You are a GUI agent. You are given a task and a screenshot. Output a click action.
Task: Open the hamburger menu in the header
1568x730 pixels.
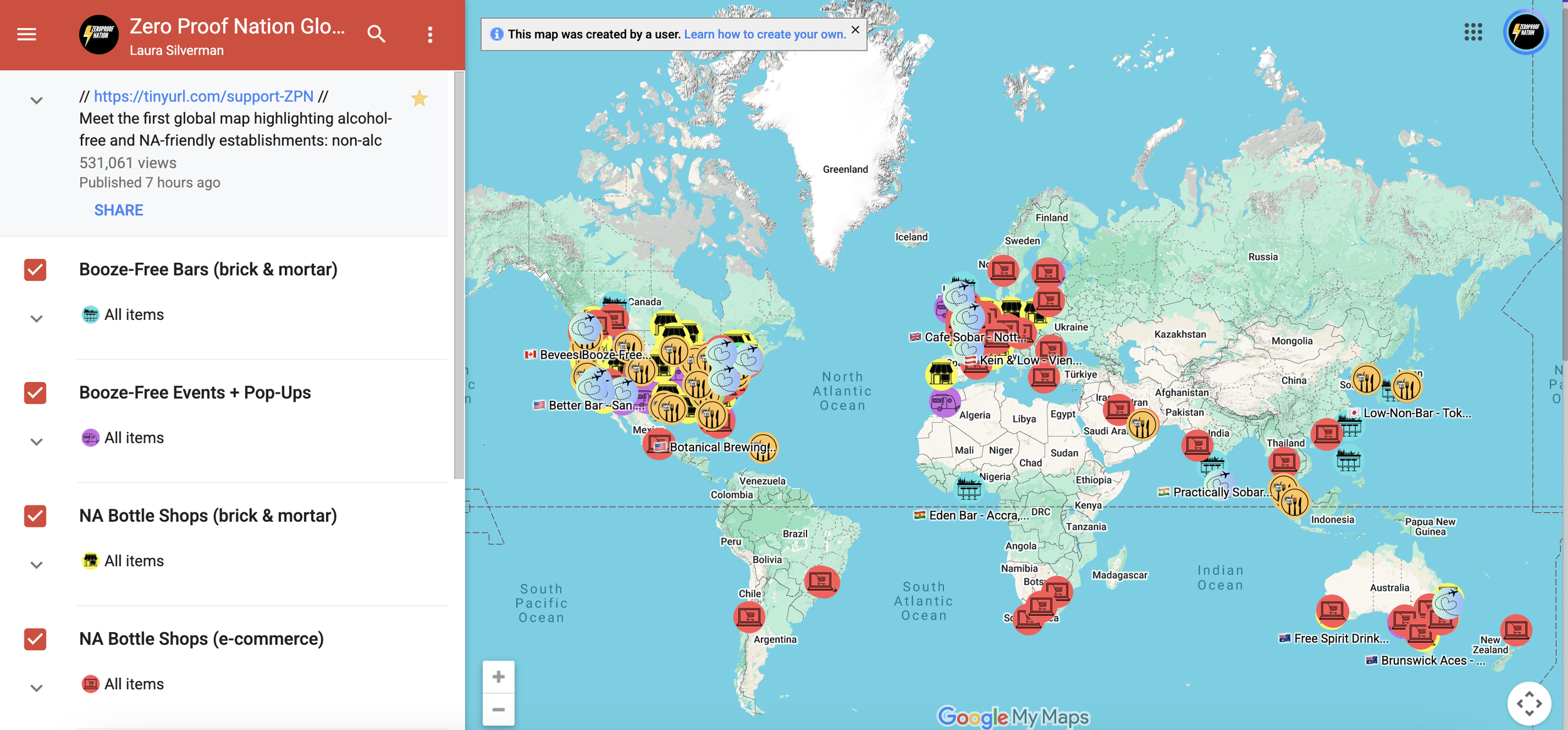[x=26, y=34]
